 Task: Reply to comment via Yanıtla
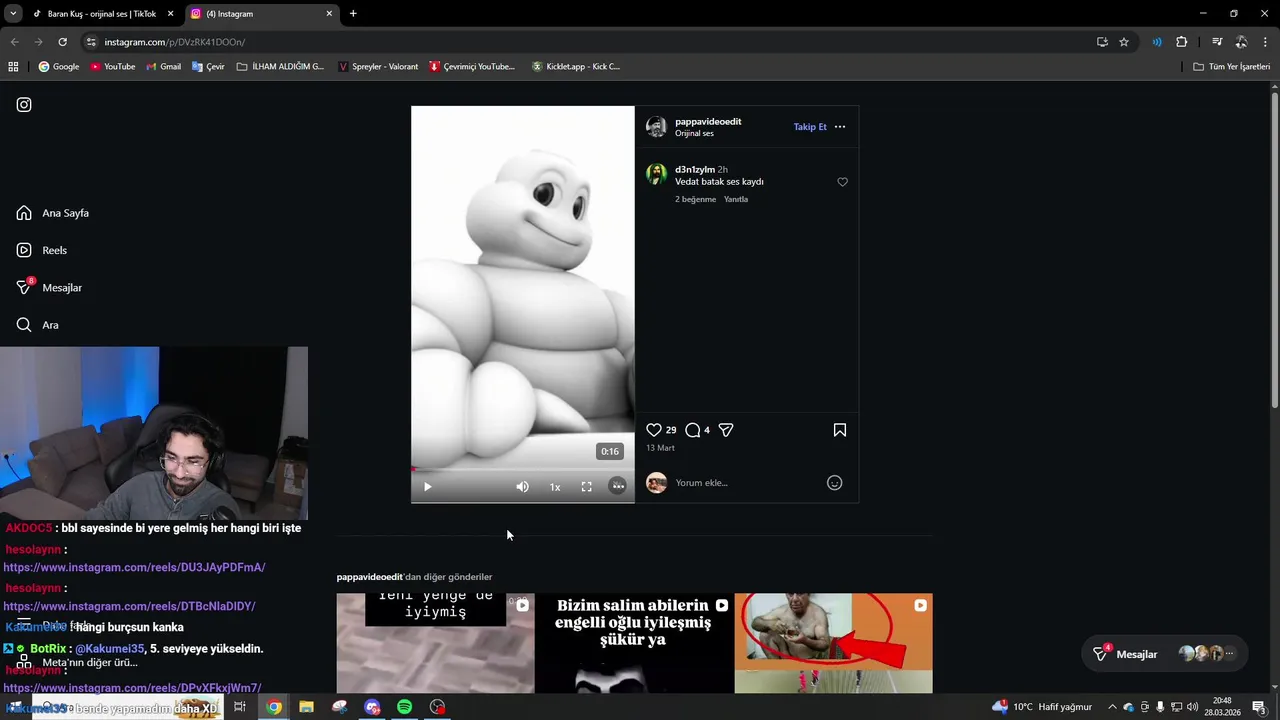pyautogui.click(x=736, y=199)
